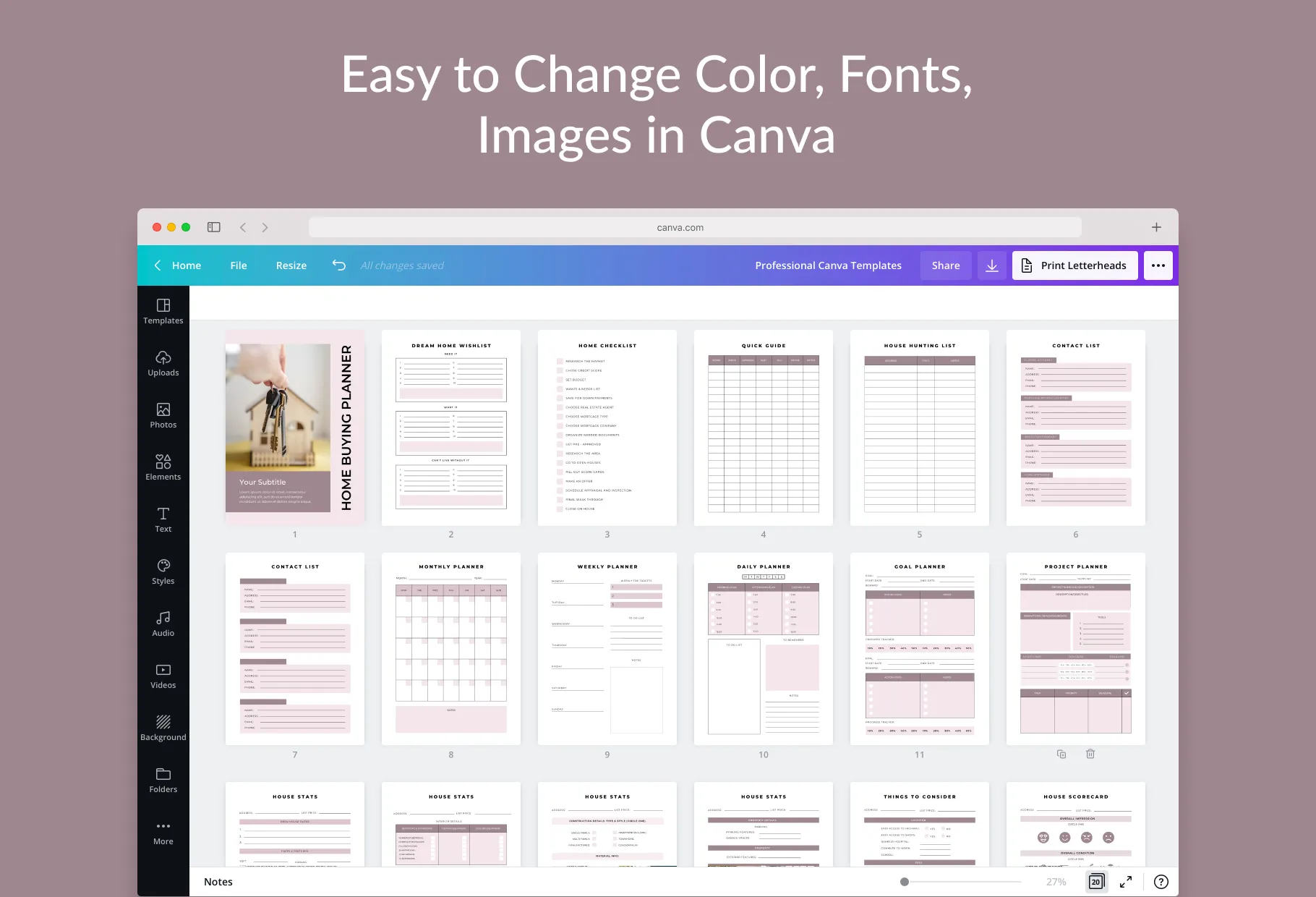Toggle grid view page count icon
Image resolution: width=1316 pixels, height=897 pixels.
coord(1096,882)
